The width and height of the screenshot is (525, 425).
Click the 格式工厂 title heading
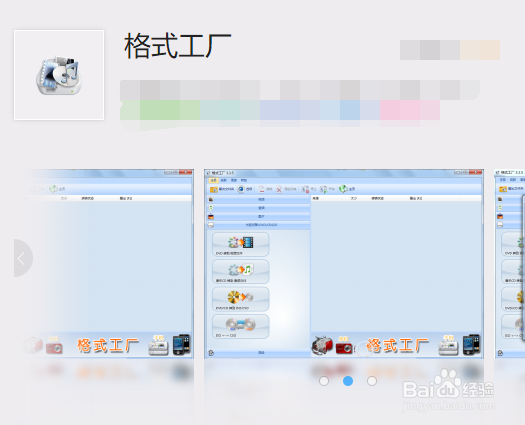click(178, 46)
